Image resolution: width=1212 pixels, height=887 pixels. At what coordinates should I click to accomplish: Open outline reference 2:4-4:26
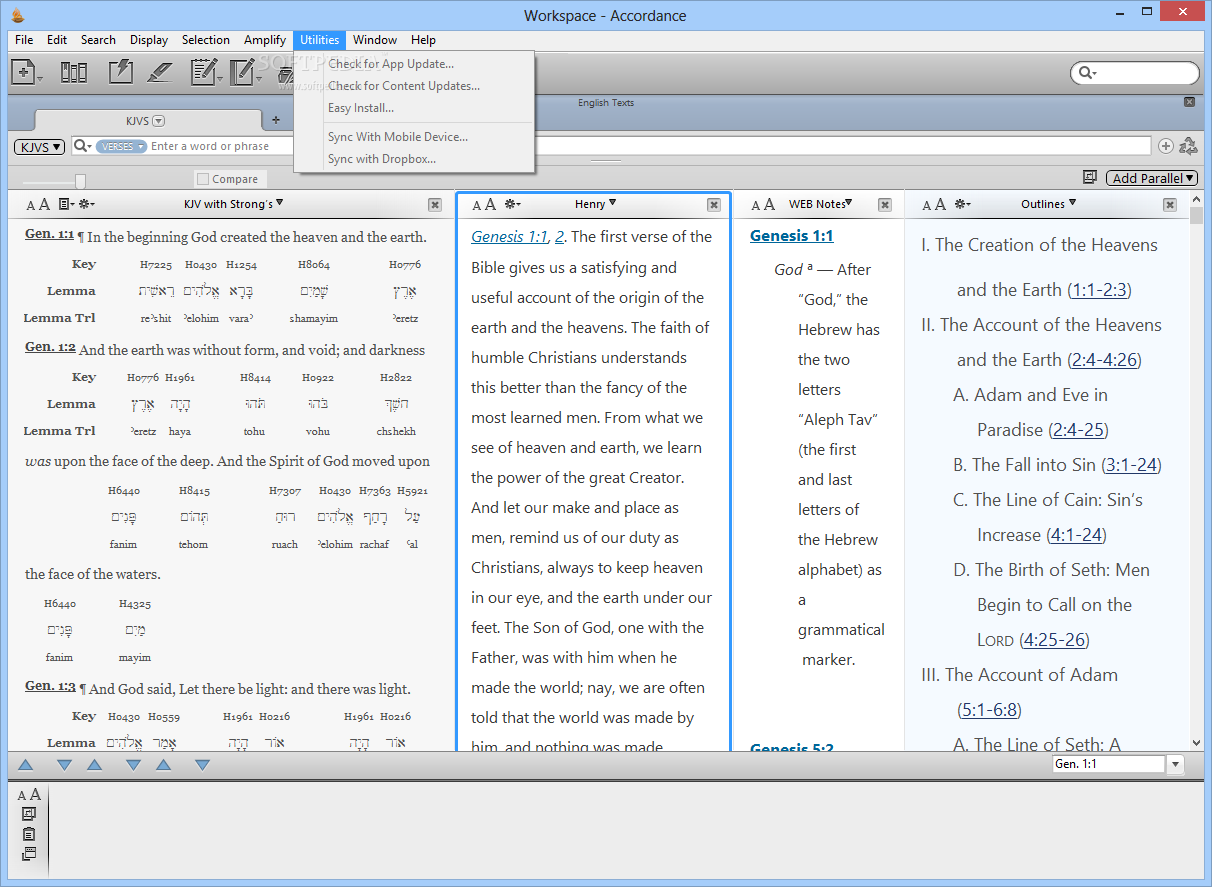(1104, 360)
